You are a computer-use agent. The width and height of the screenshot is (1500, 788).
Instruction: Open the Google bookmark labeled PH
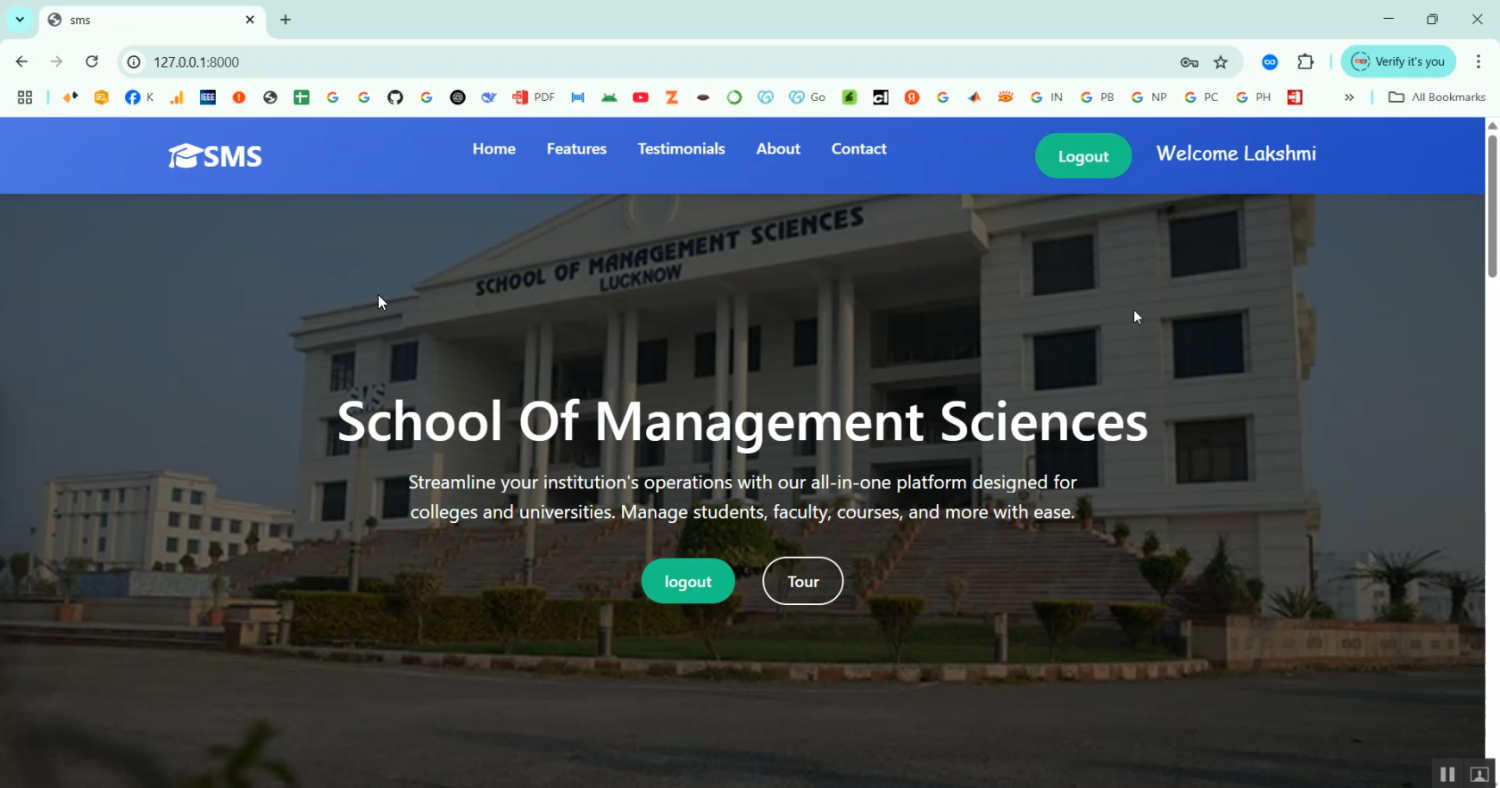point(1253,97)
